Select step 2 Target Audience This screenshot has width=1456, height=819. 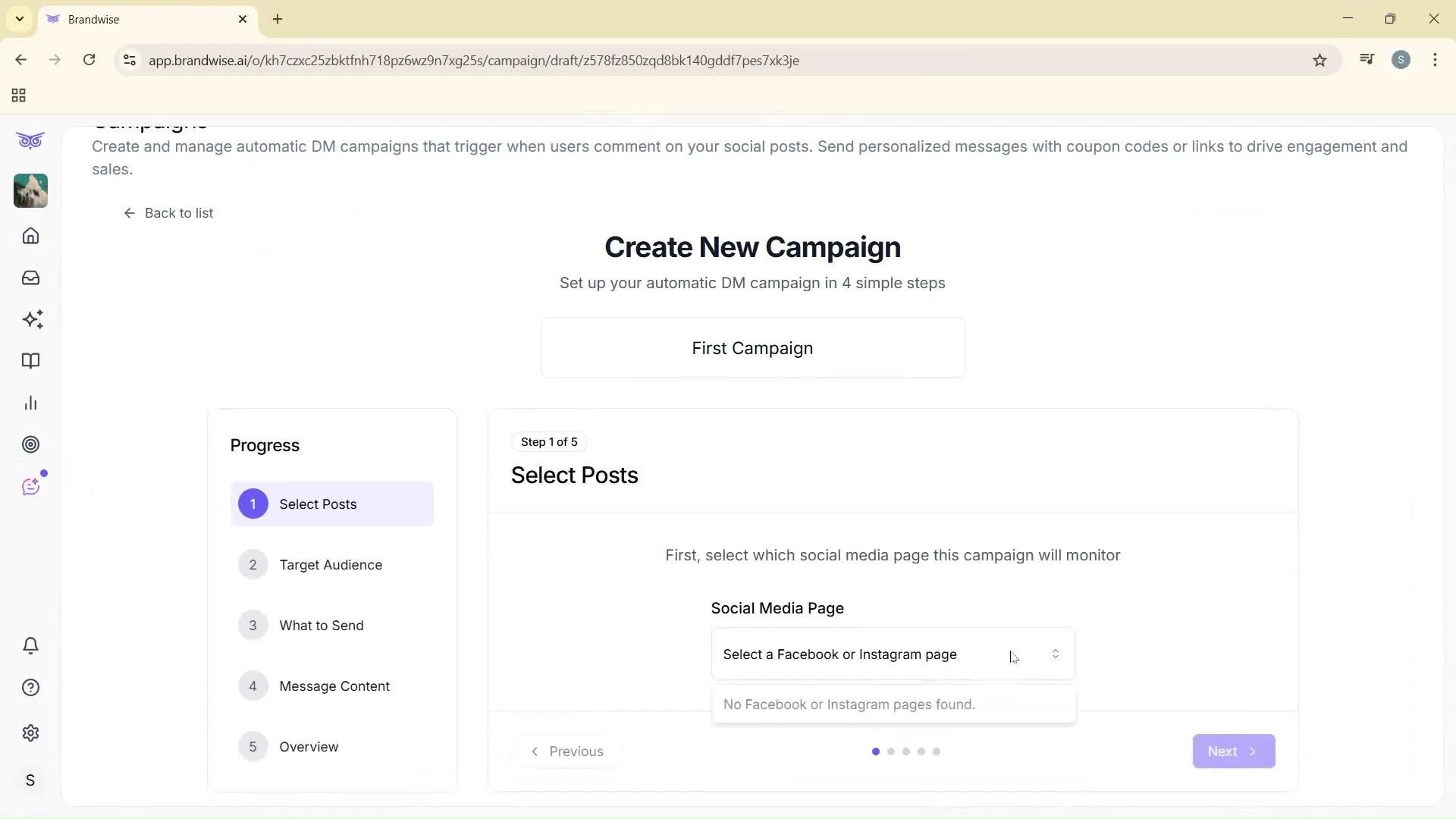[x=331, y=564]
